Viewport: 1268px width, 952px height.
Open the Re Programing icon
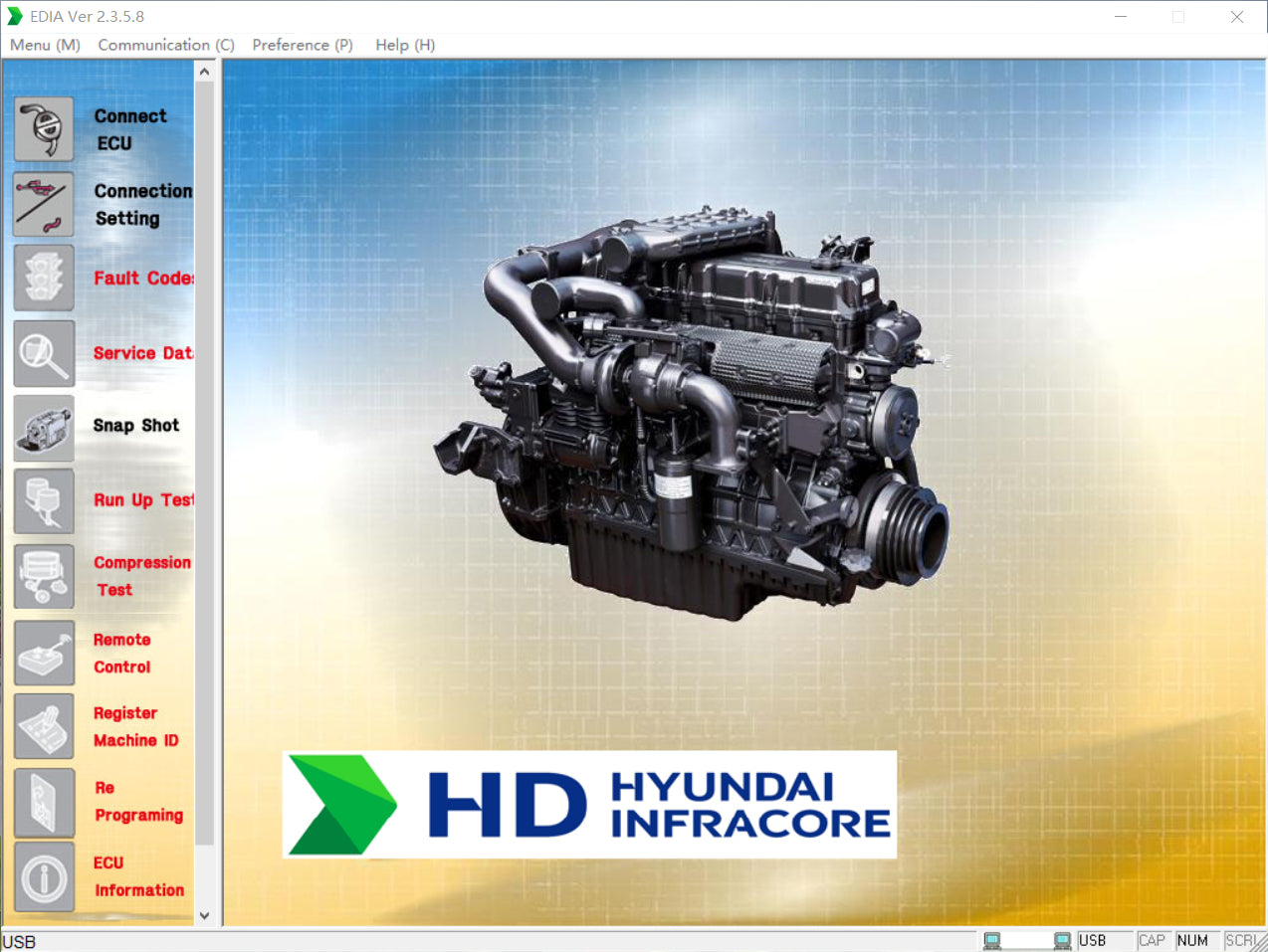pos(44,802)
